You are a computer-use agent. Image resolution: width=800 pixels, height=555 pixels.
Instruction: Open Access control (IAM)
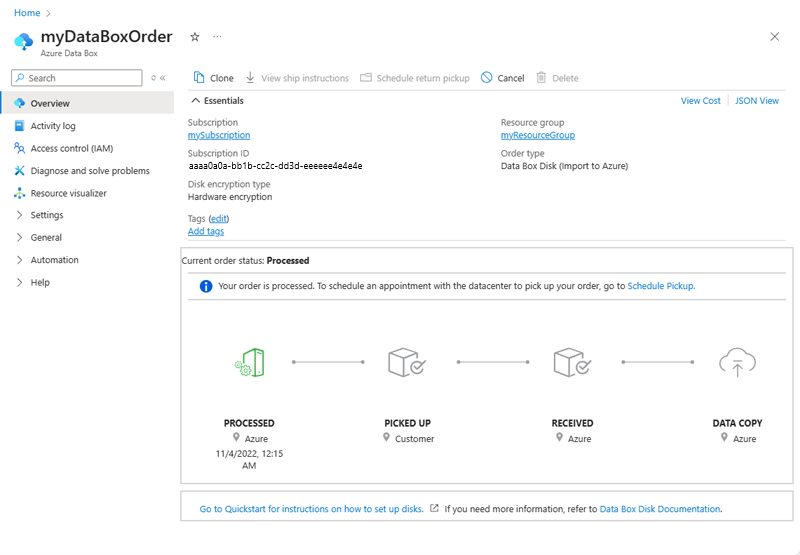[71, 148]
